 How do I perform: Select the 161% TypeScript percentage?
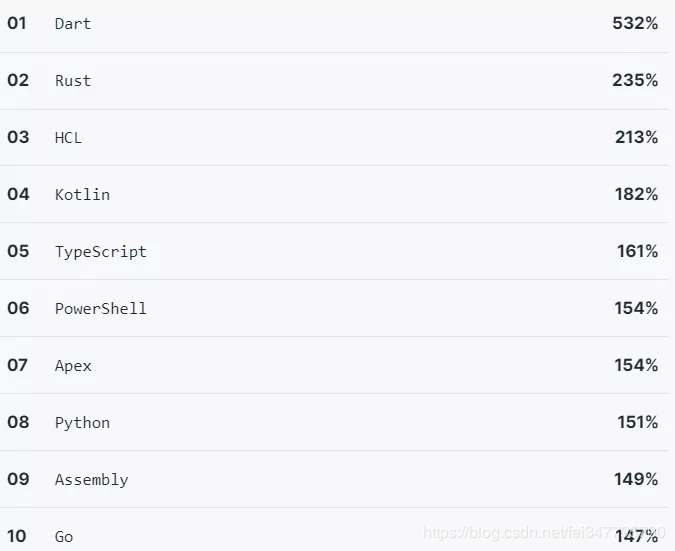pos(638,251)
